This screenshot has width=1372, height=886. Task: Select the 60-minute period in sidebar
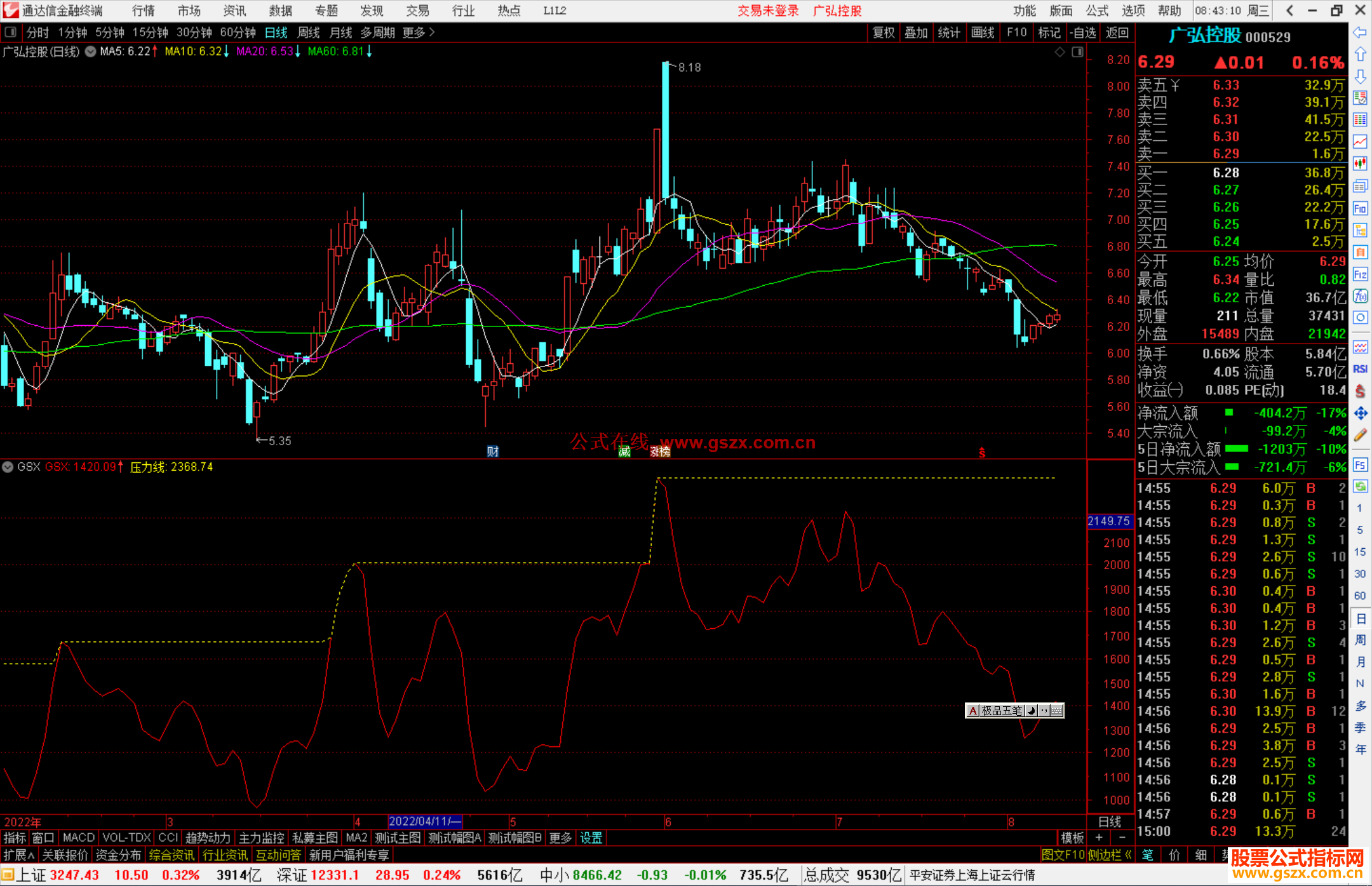coord(1360,595)
